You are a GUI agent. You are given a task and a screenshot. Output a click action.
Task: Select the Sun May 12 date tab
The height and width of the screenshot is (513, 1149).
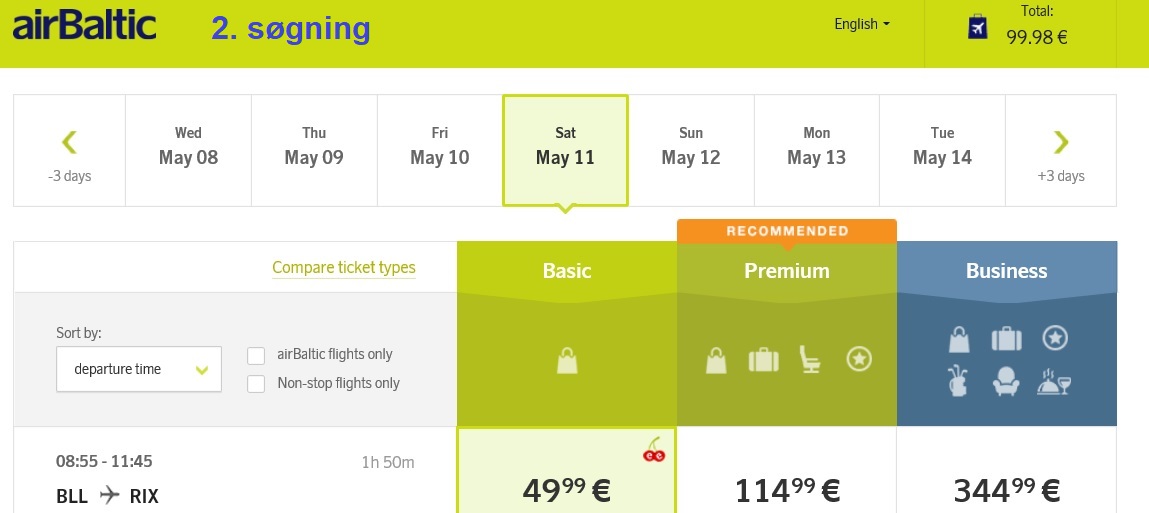point(691,151)
